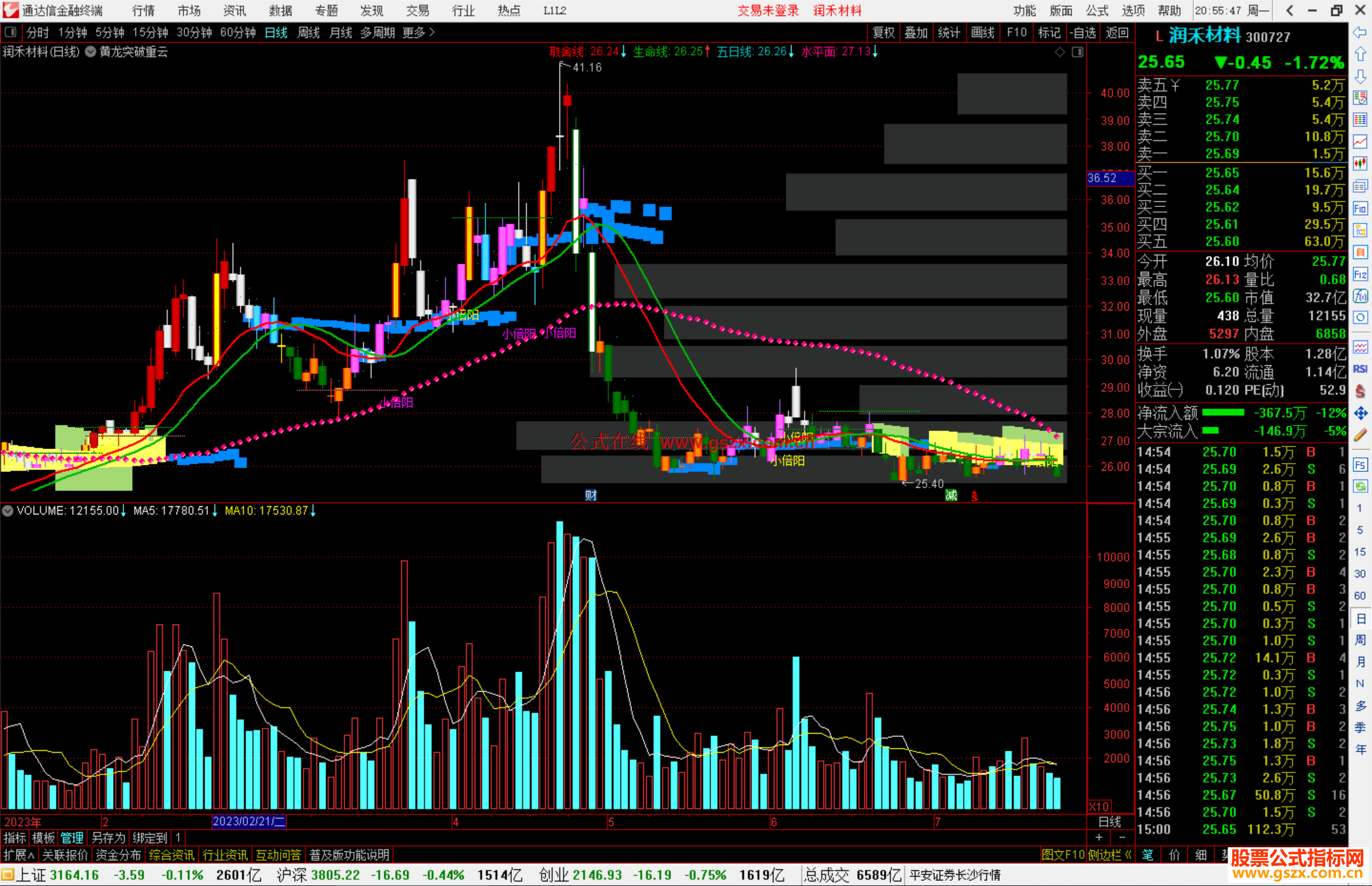The image size is (1372, 886).
Task: Click the trend line chart sidebar icon
Action: (1360, 142)
